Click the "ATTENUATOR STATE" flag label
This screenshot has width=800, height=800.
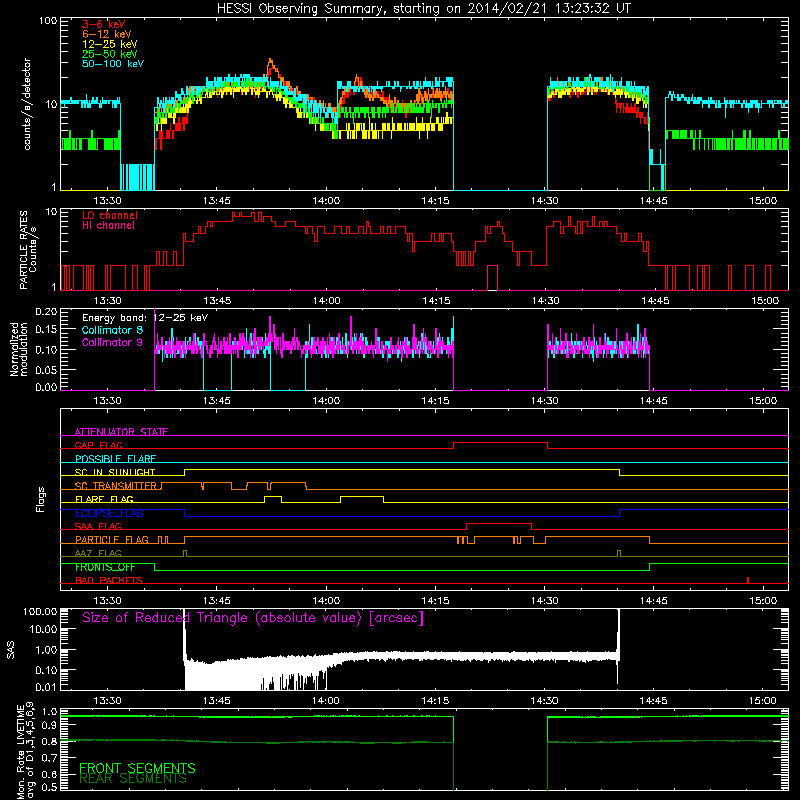tap(121, 432)
